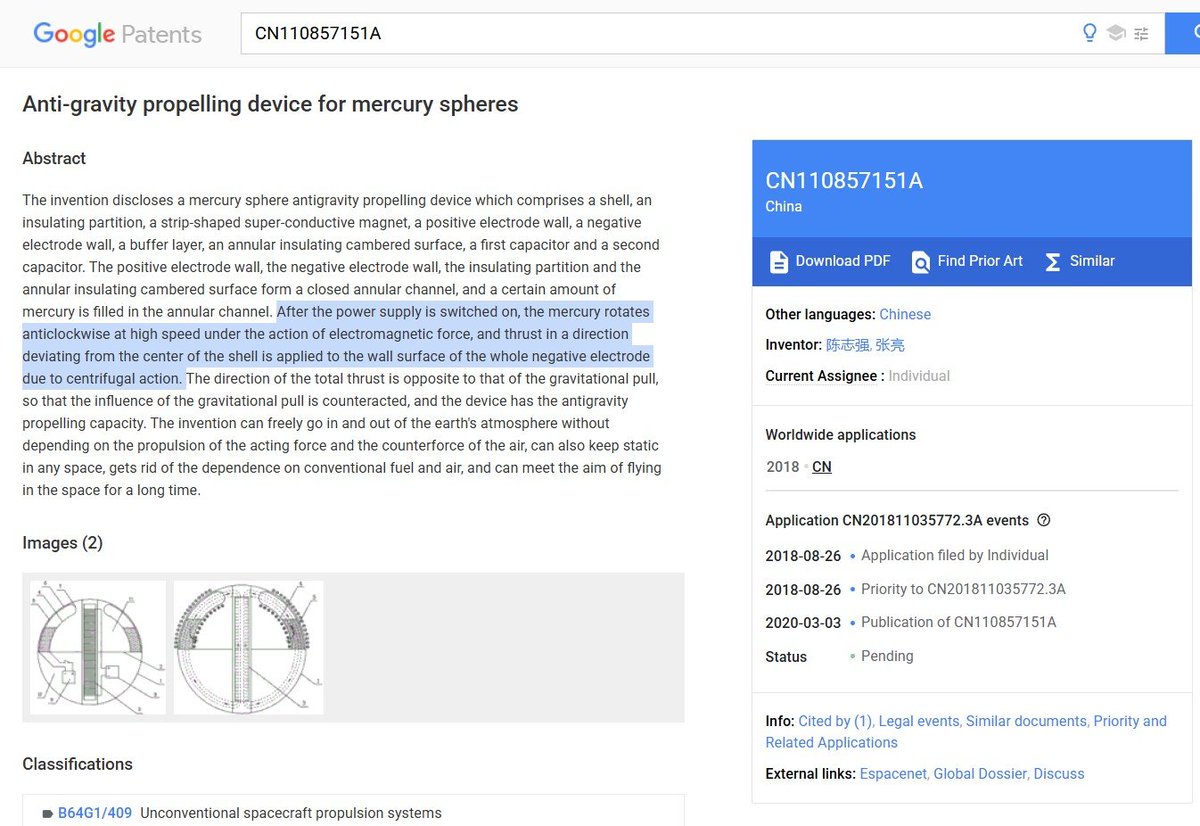
Task: Open the Espacenet external link
Action: (893, 774)
